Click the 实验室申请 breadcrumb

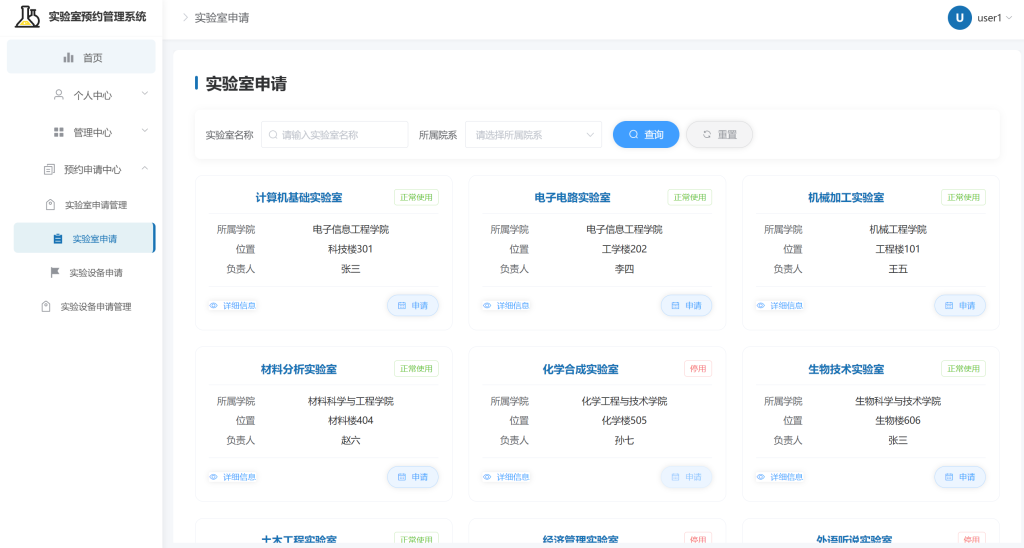pyautogui.click(x=222, y=18)
